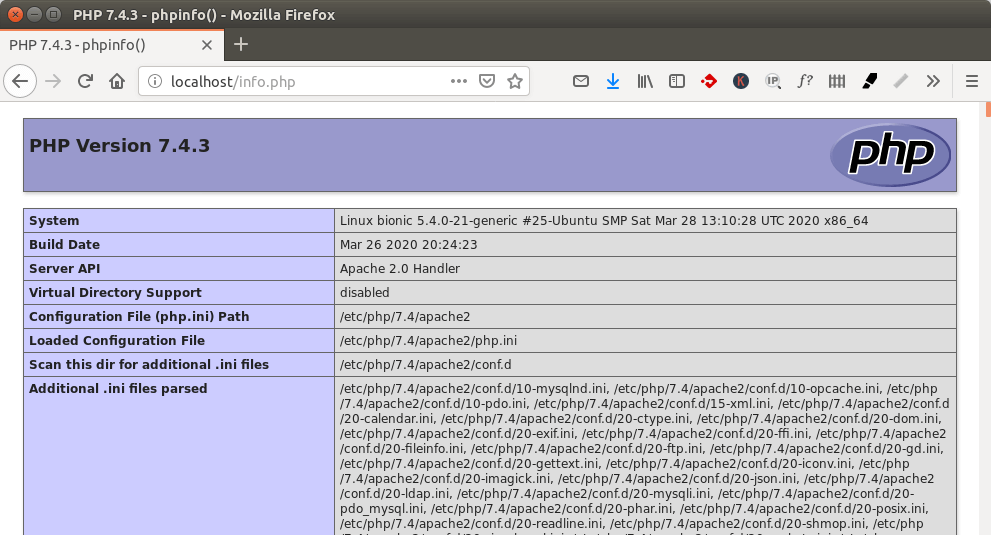Open the Firefox hamburger menu
Viewport: 991px width, 535px height.
coord(972,81)
